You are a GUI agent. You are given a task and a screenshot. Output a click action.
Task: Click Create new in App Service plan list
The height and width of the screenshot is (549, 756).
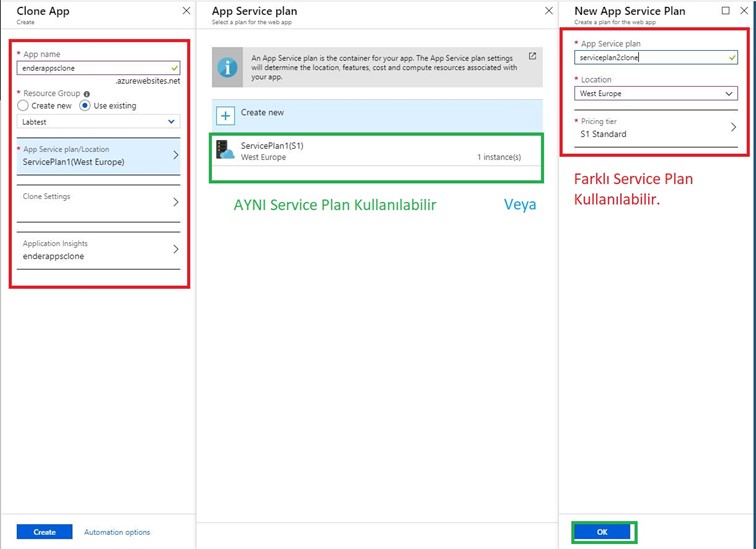click(x=377, y=115)
